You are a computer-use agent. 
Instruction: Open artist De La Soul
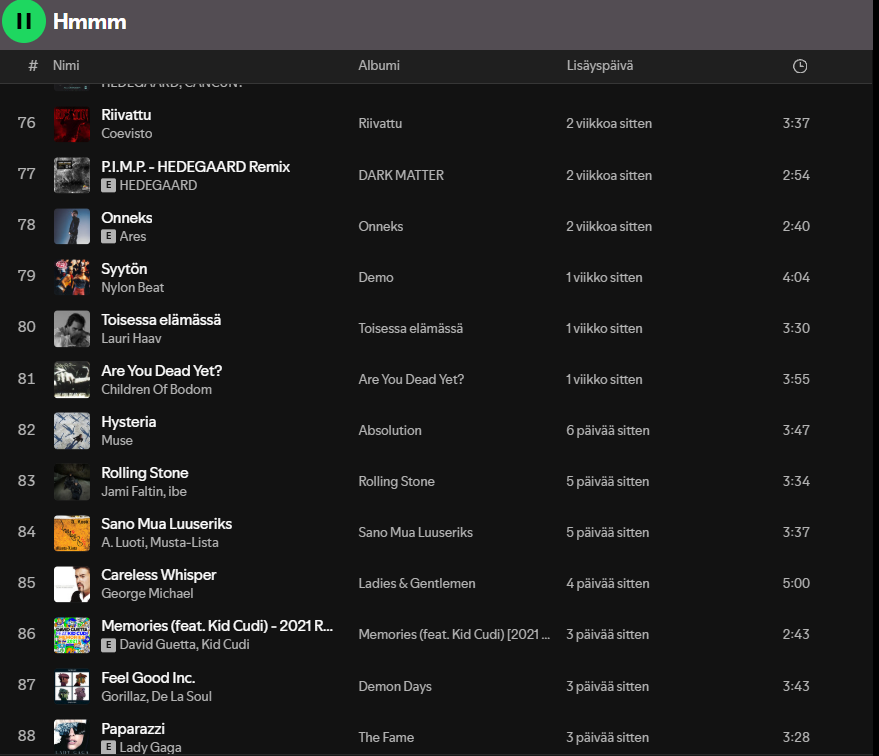pyautogui.click(x=181, y=697)
